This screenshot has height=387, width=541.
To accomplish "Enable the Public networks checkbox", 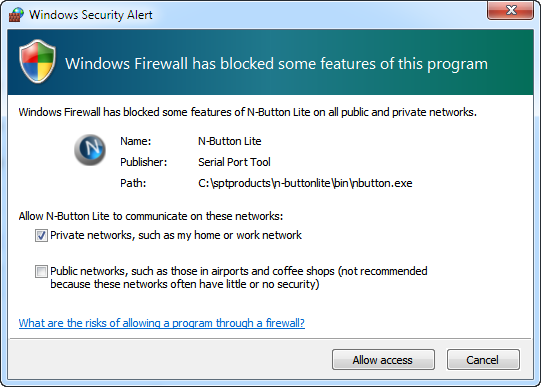I will (41, 271).
